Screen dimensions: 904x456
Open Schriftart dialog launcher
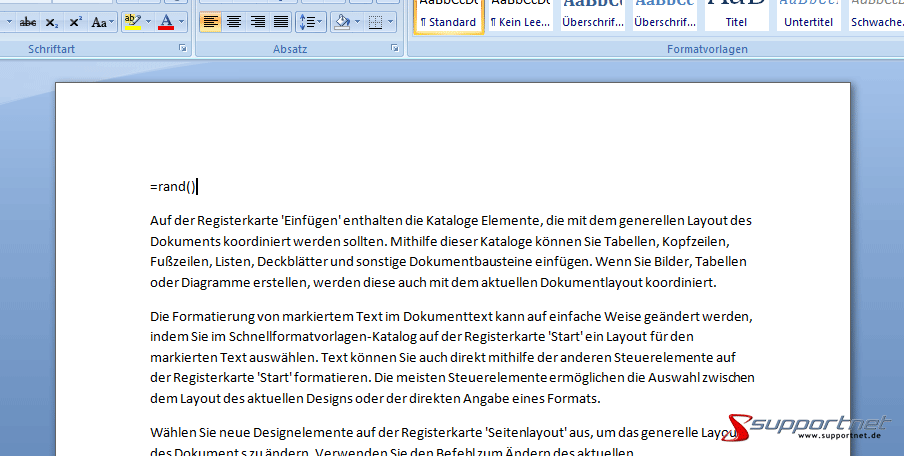(182, 48)
